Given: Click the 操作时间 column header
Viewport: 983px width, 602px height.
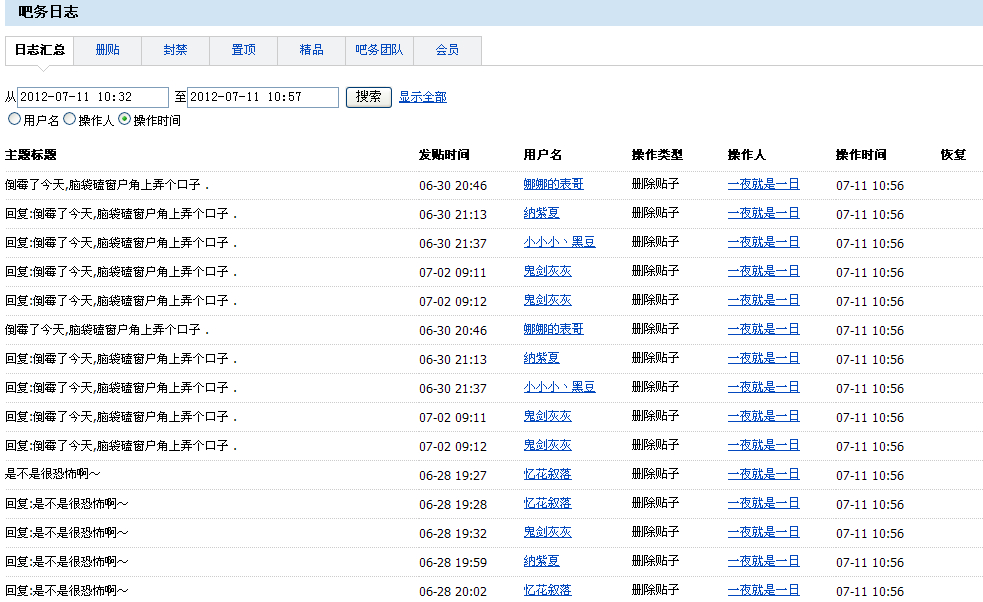Looking at the screenshot, I should click(861, 155).
